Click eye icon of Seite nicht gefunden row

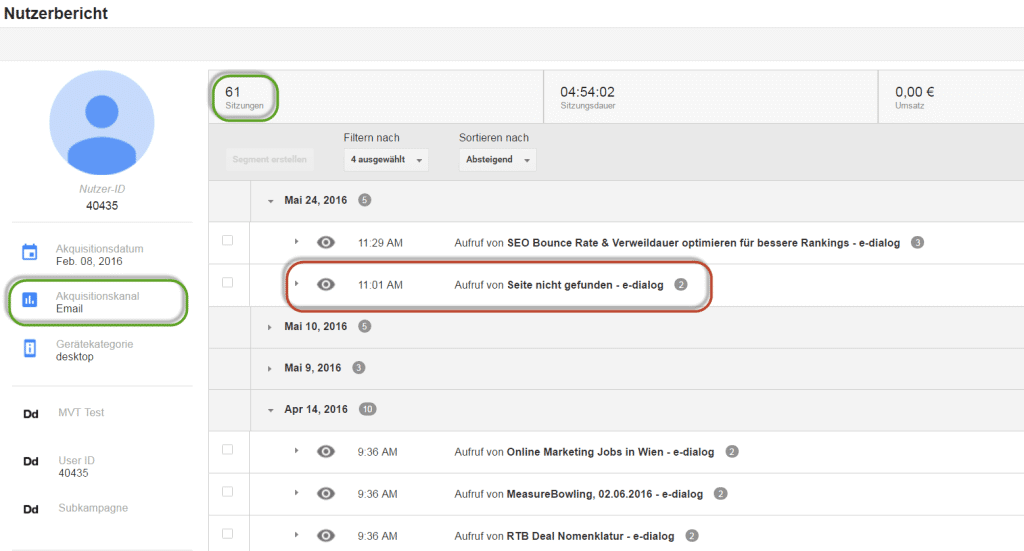(x=325, y=285)
